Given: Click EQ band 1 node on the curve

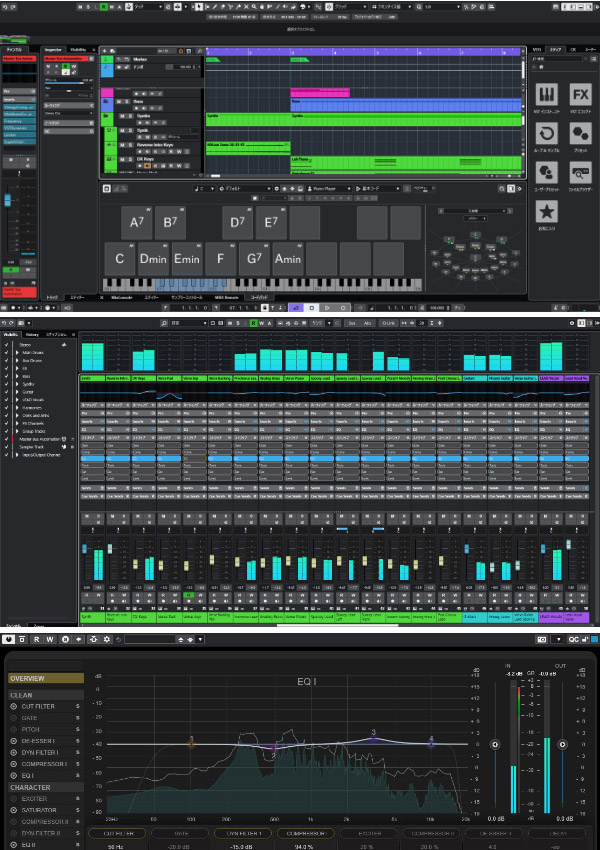Looking at the screenshot, I should (191, 744).
